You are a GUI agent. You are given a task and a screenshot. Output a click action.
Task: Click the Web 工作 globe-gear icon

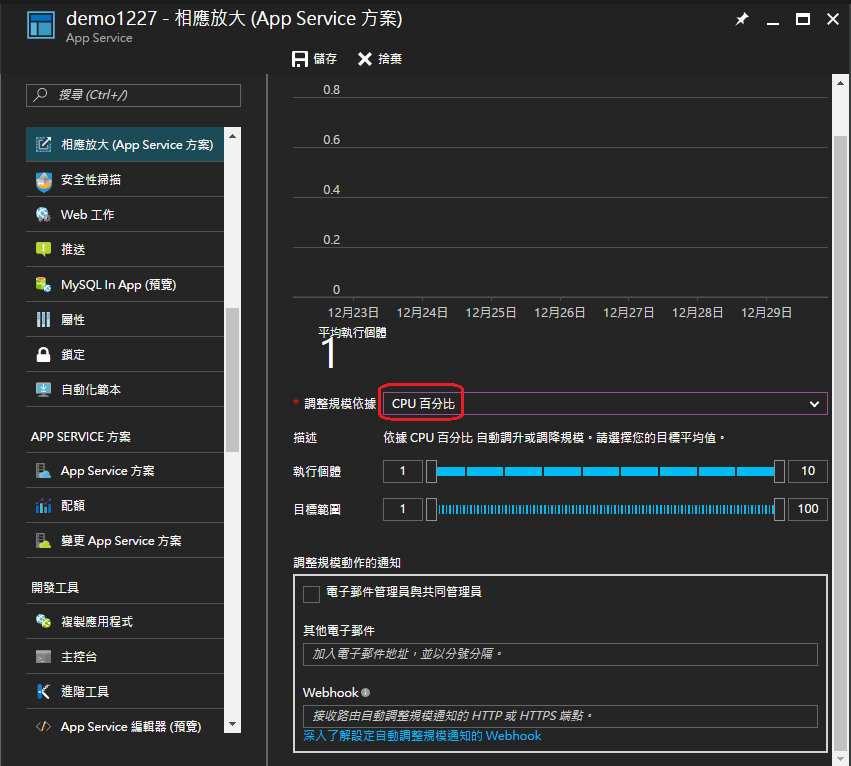point(43,214)
